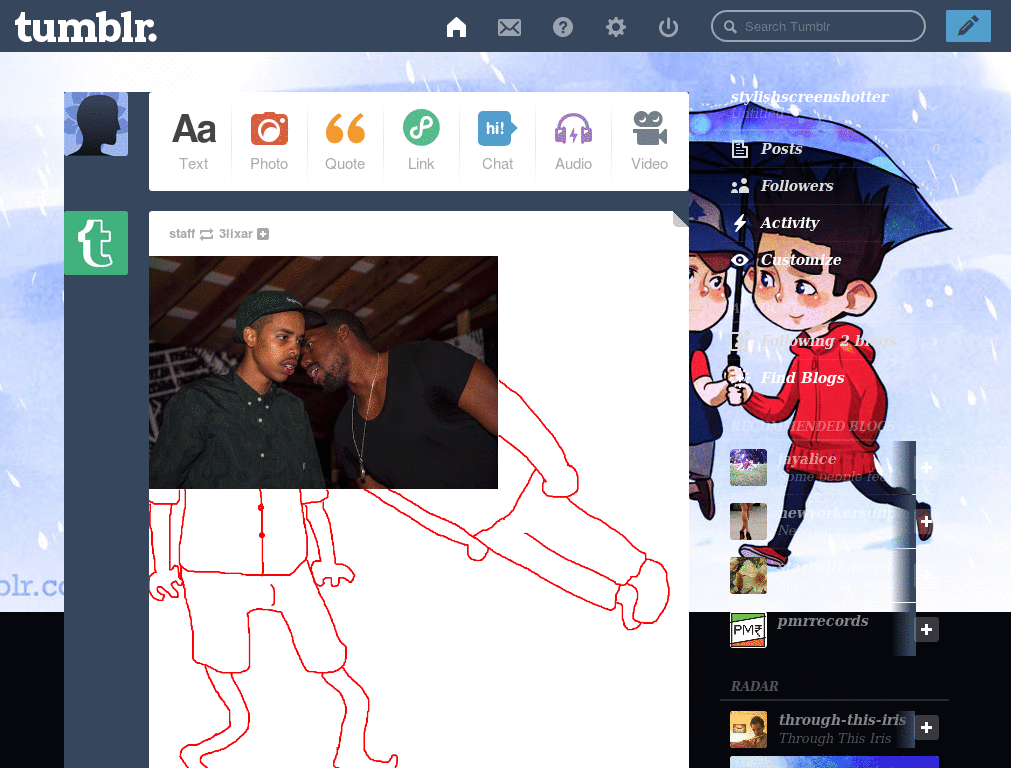Viewport: 1024px width, 768px height.
Task: Open the Activity menu item
Action: (790, 223)
